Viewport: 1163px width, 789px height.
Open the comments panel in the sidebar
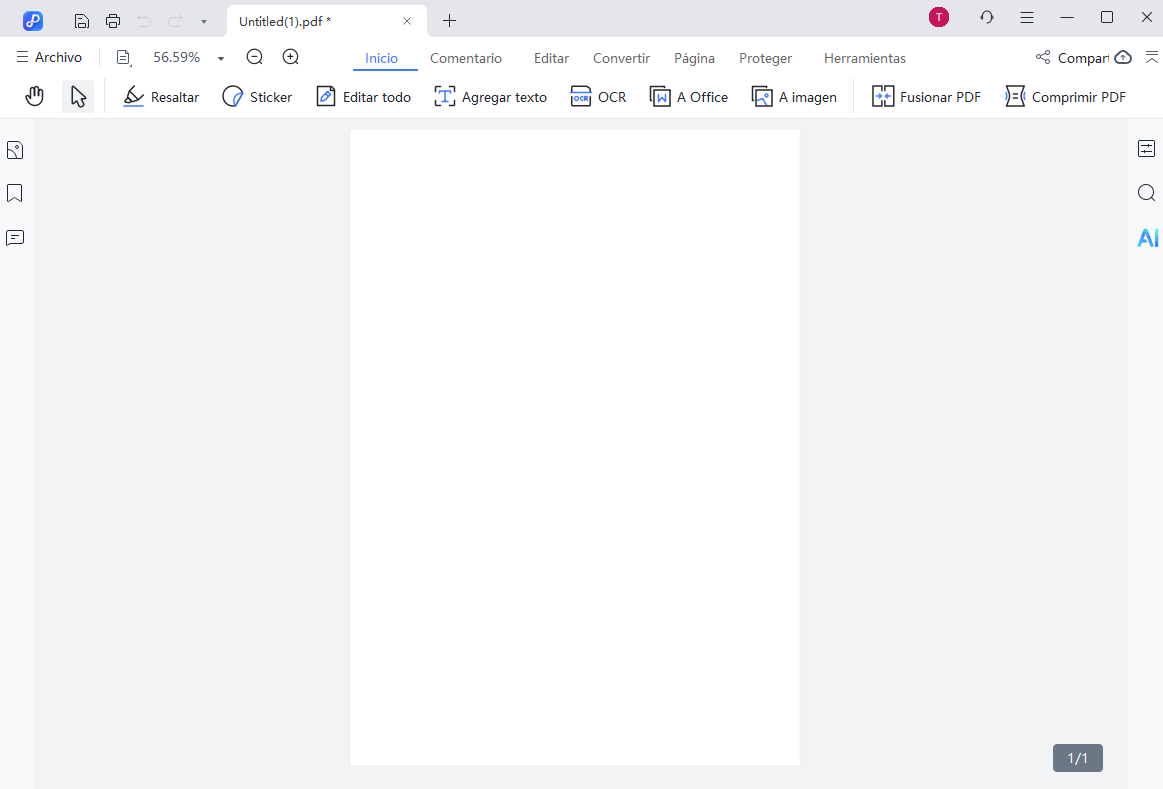(x=14, y=237)
